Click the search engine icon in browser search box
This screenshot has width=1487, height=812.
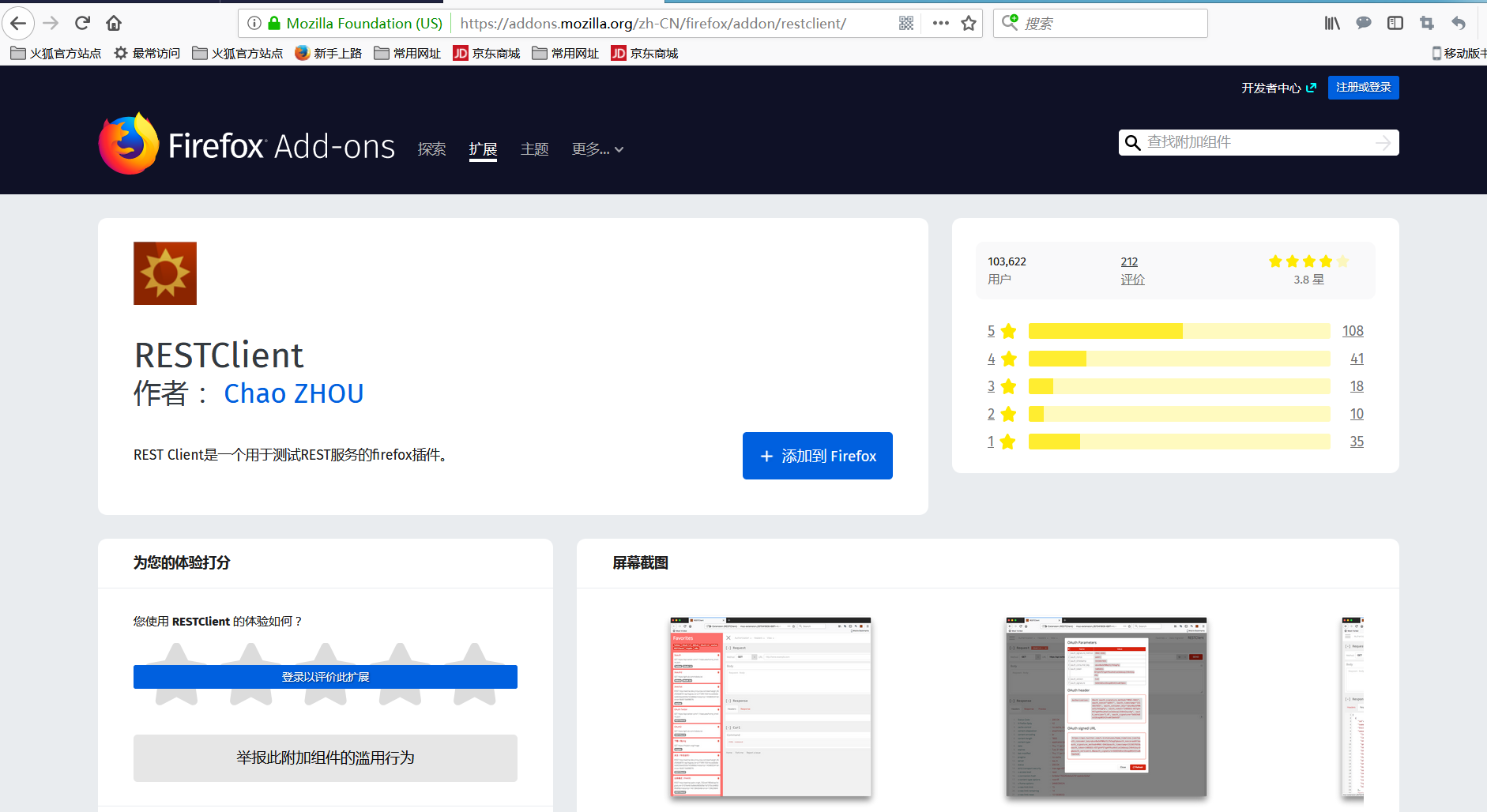(1010, 22)
